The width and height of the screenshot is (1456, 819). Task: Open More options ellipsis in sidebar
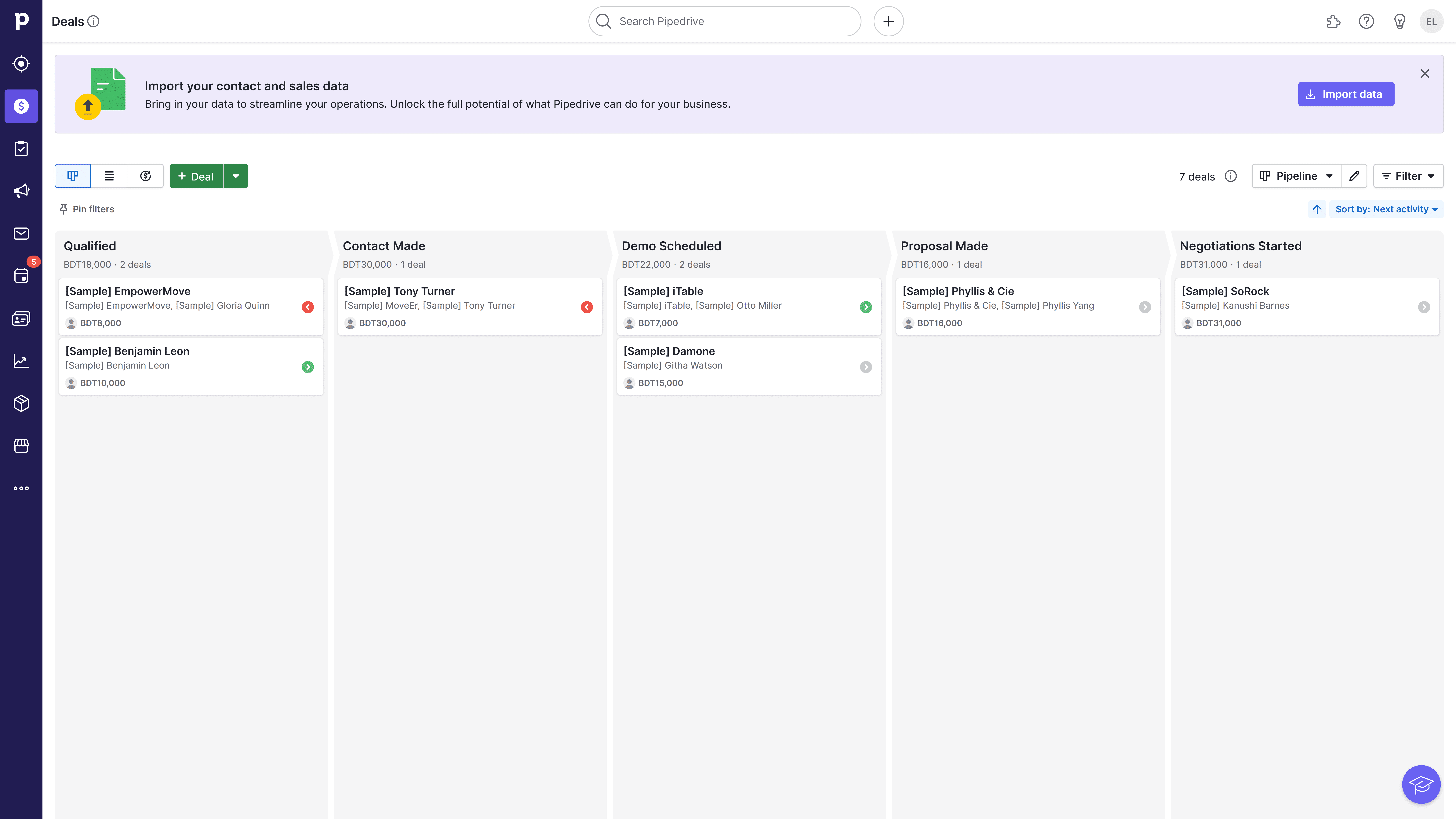click(x=21, y=488)
